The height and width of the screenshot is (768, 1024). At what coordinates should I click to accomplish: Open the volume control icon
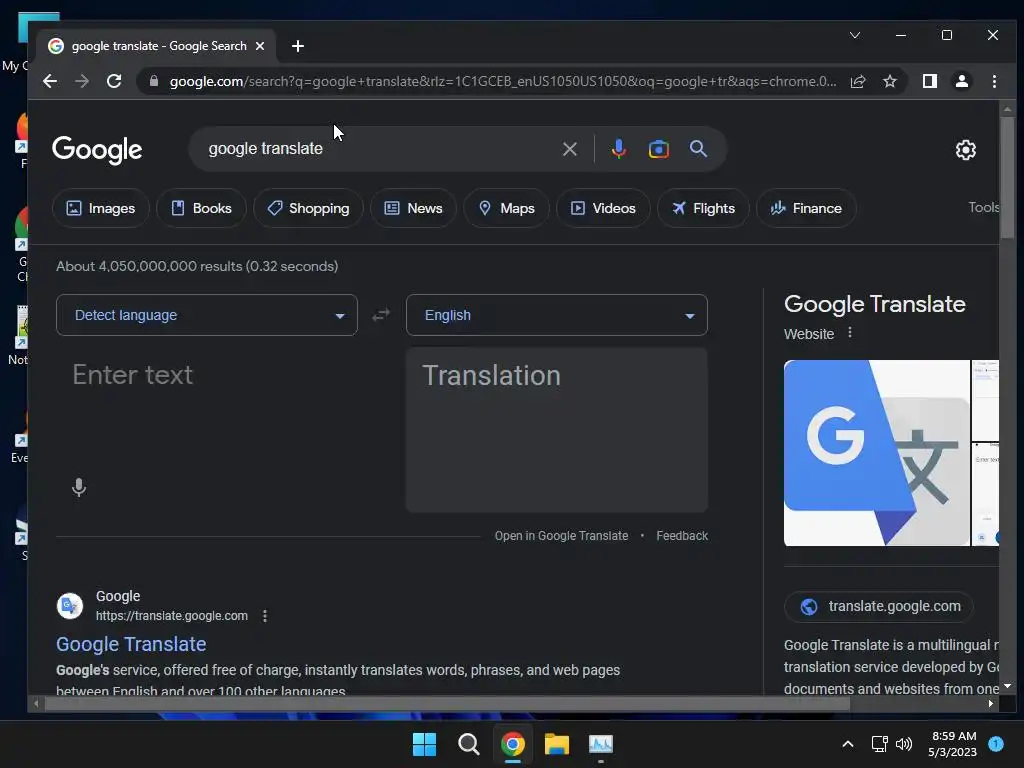point(904,744)
